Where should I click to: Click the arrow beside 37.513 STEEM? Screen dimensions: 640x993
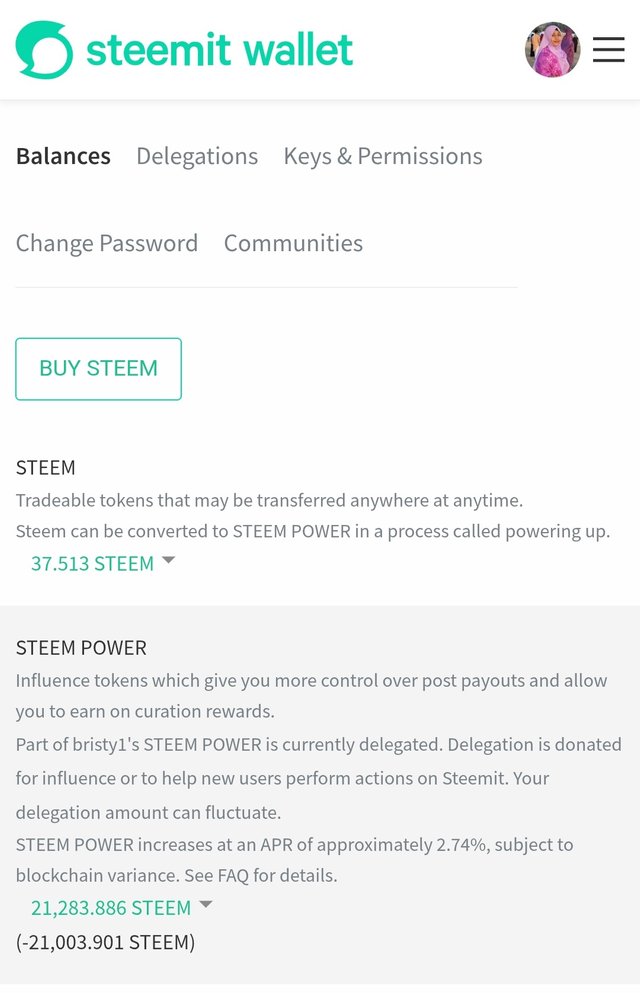168,561
